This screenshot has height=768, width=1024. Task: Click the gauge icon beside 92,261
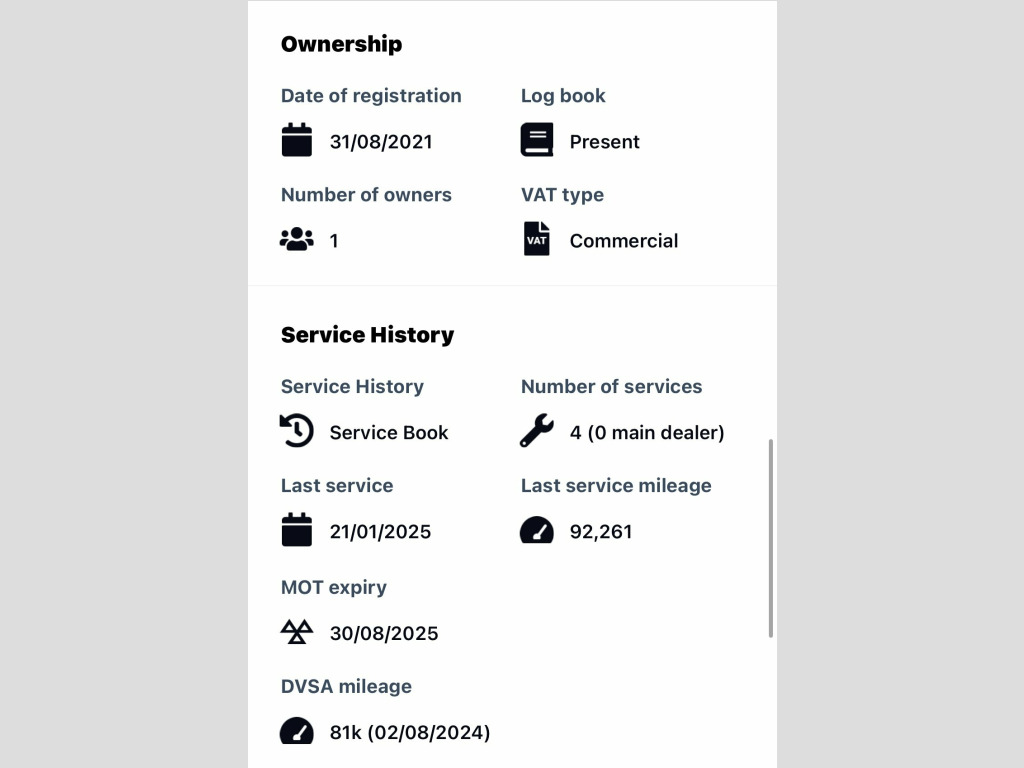537,530
